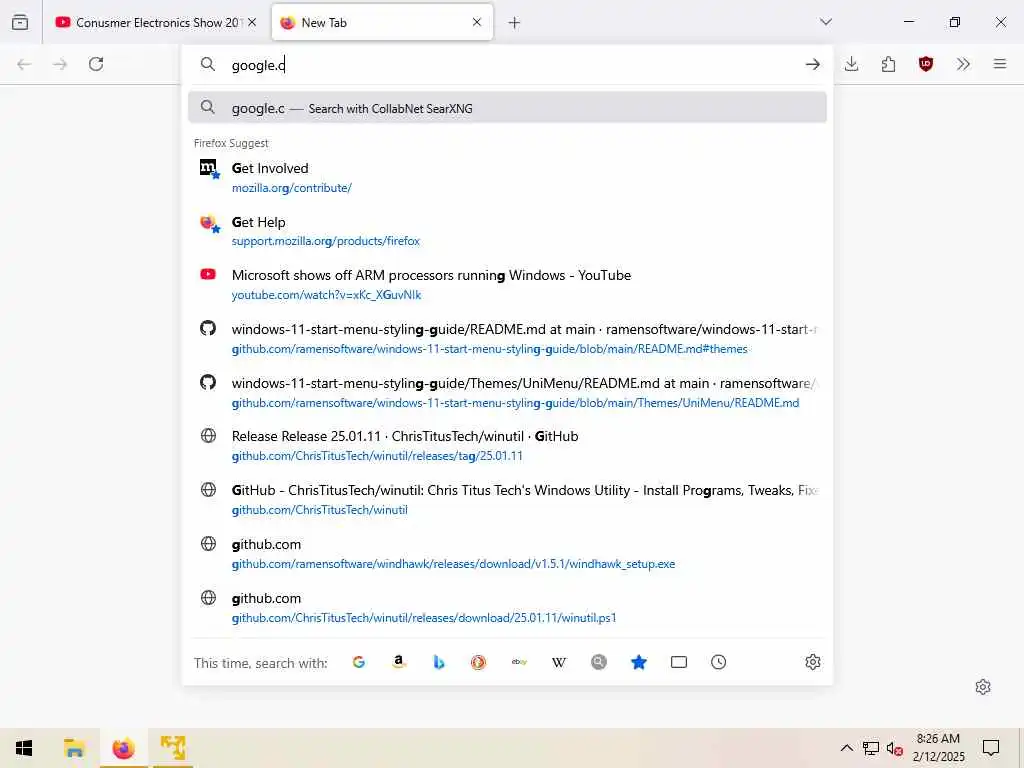Search with eBay one-off engine icon
The image size is (1024, 768).
click(x=519, y=662)
